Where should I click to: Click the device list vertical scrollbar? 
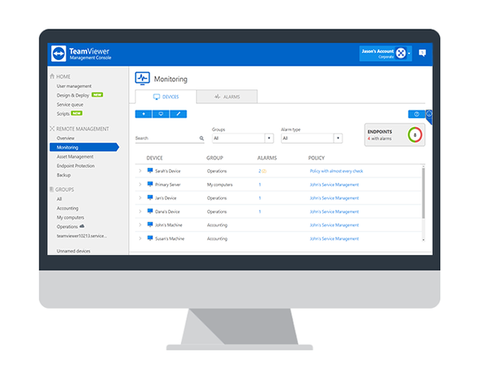(423, 193)
